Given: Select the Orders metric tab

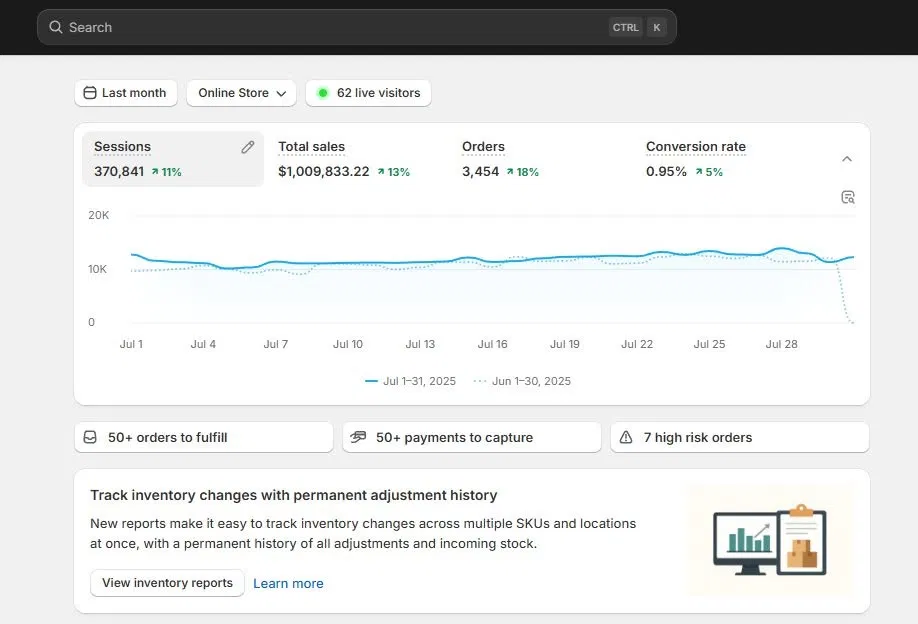Looking at the screenshot, I should (x=541, y=159).
